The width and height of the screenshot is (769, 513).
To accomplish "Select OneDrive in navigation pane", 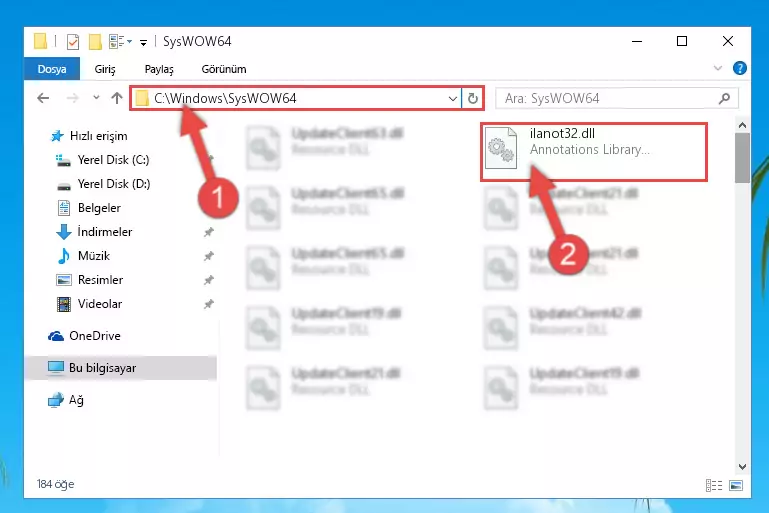I will (x=95, y=336).
